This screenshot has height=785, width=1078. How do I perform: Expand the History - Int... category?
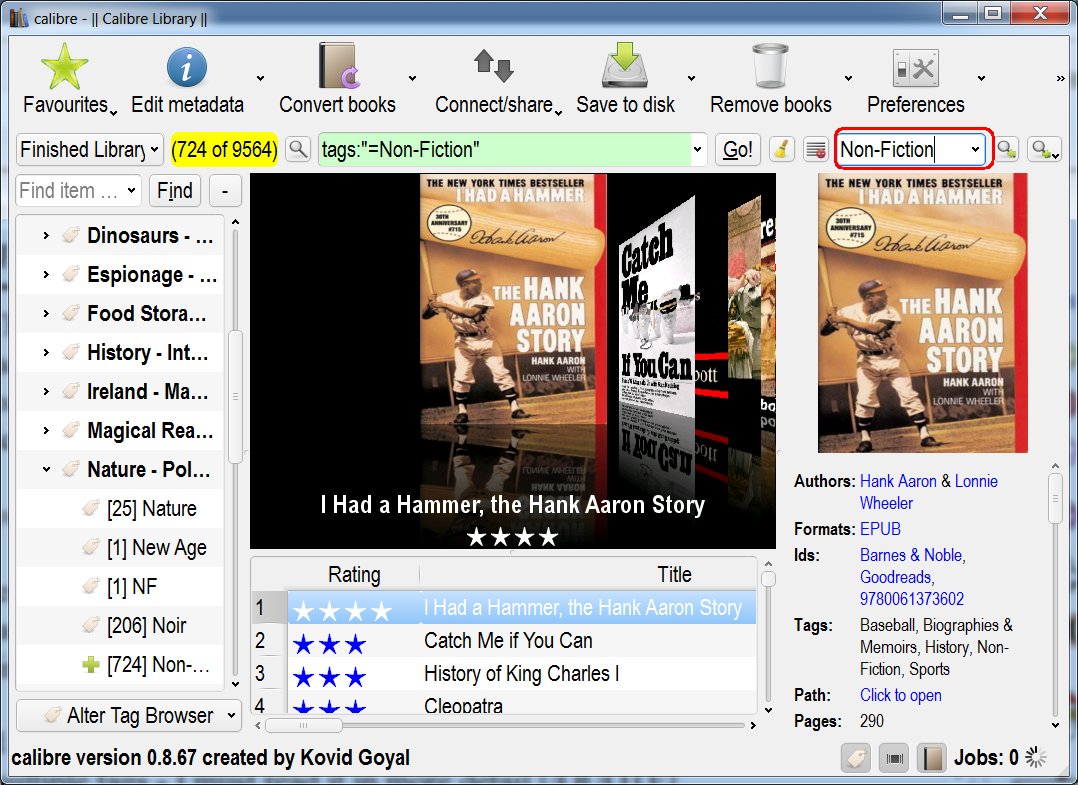tap(46, 353)
